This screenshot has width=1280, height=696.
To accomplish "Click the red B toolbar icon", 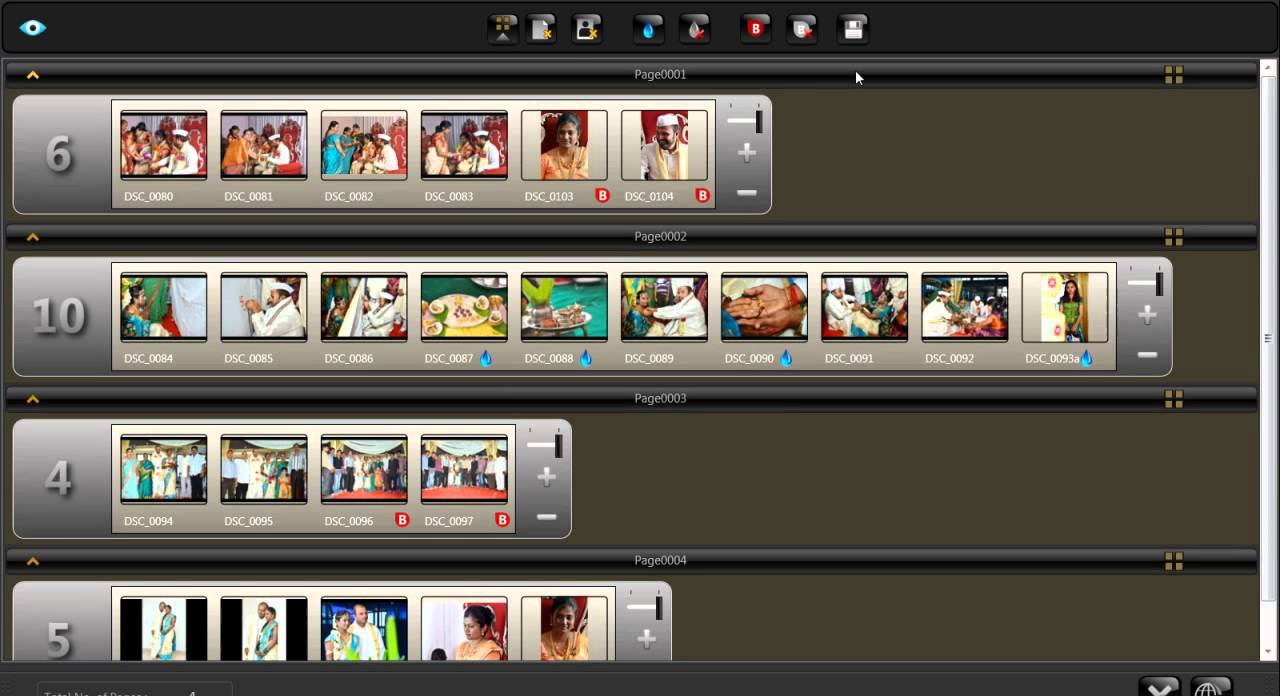I will coord(756,29).
